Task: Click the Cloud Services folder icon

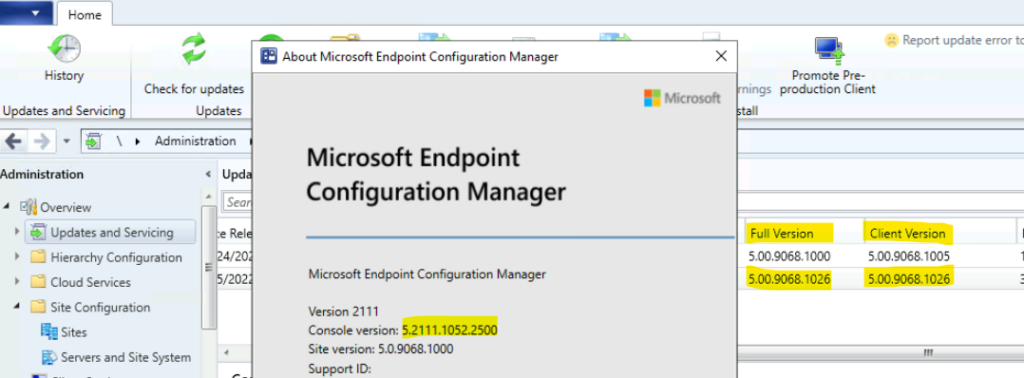Action: point(39,282)
